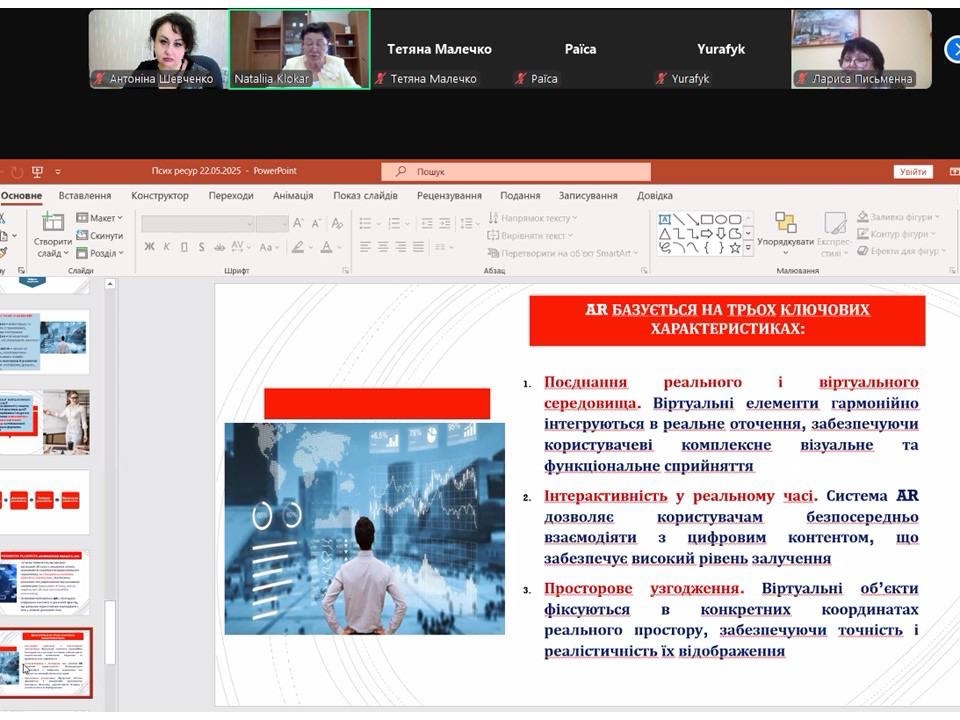Switch to the Показ слайдів tab

[366, 196]
